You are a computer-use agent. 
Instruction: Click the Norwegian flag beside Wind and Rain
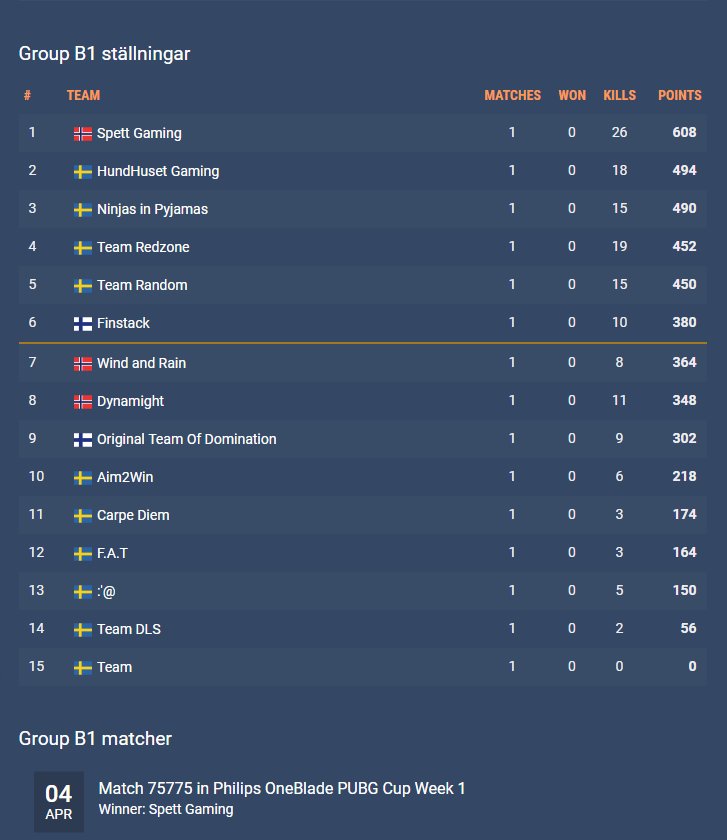tap(83, 364)
